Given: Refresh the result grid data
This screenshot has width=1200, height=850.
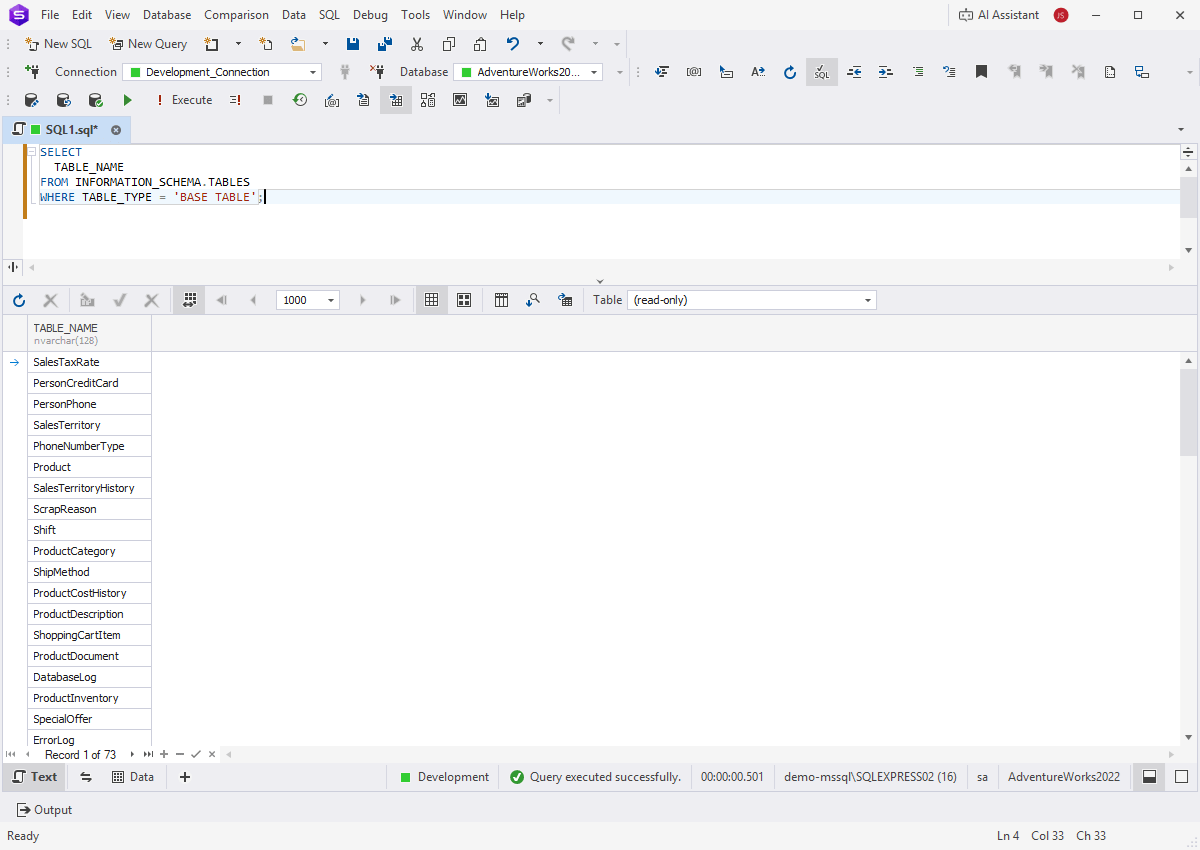Looking at the screenshot, I should [x=19, y=300].
